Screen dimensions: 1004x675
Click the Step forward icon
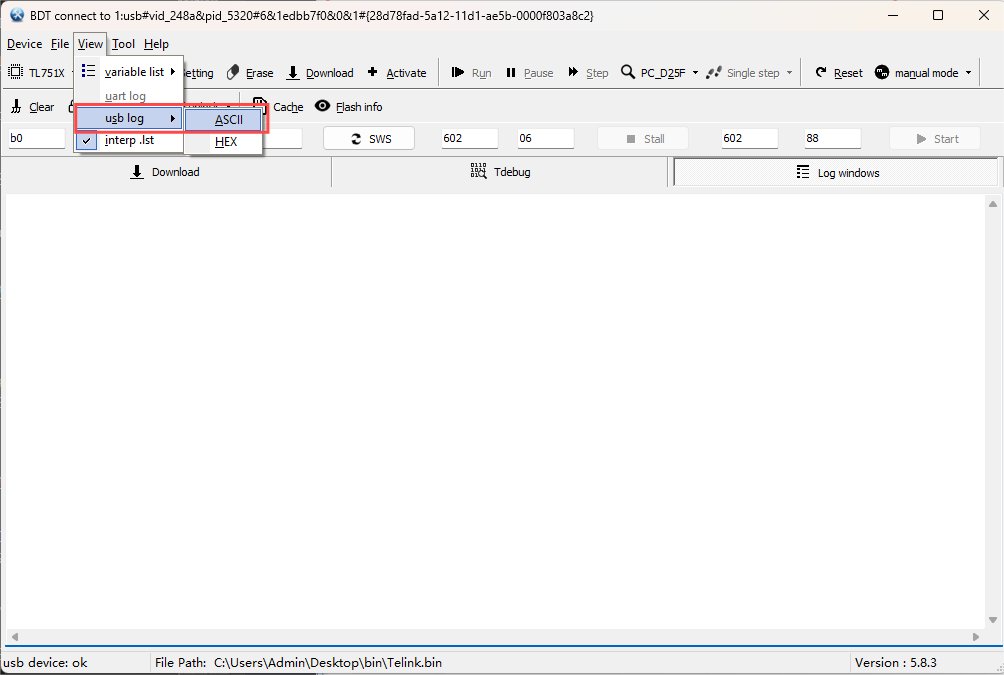pyautogui.click(x=573, y=72)
